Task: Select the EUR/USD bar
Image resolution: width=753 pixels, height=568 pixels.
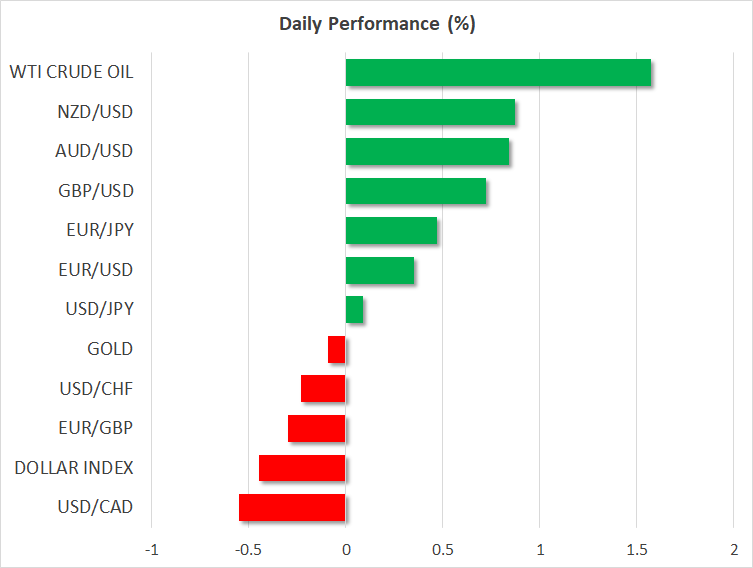Action: pos(379,271)
